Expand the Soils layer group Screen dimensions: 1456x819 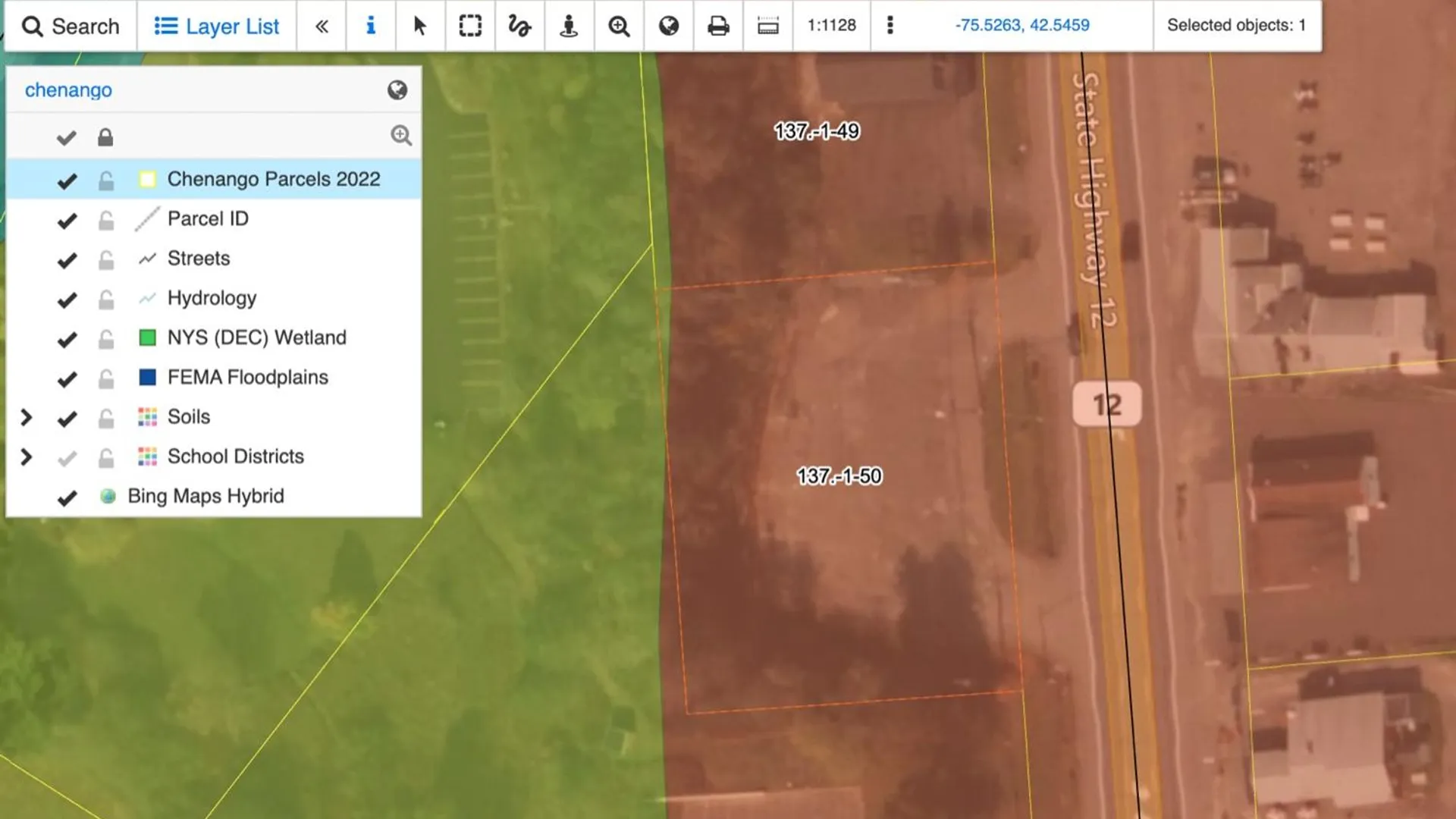tap(26, 417)
